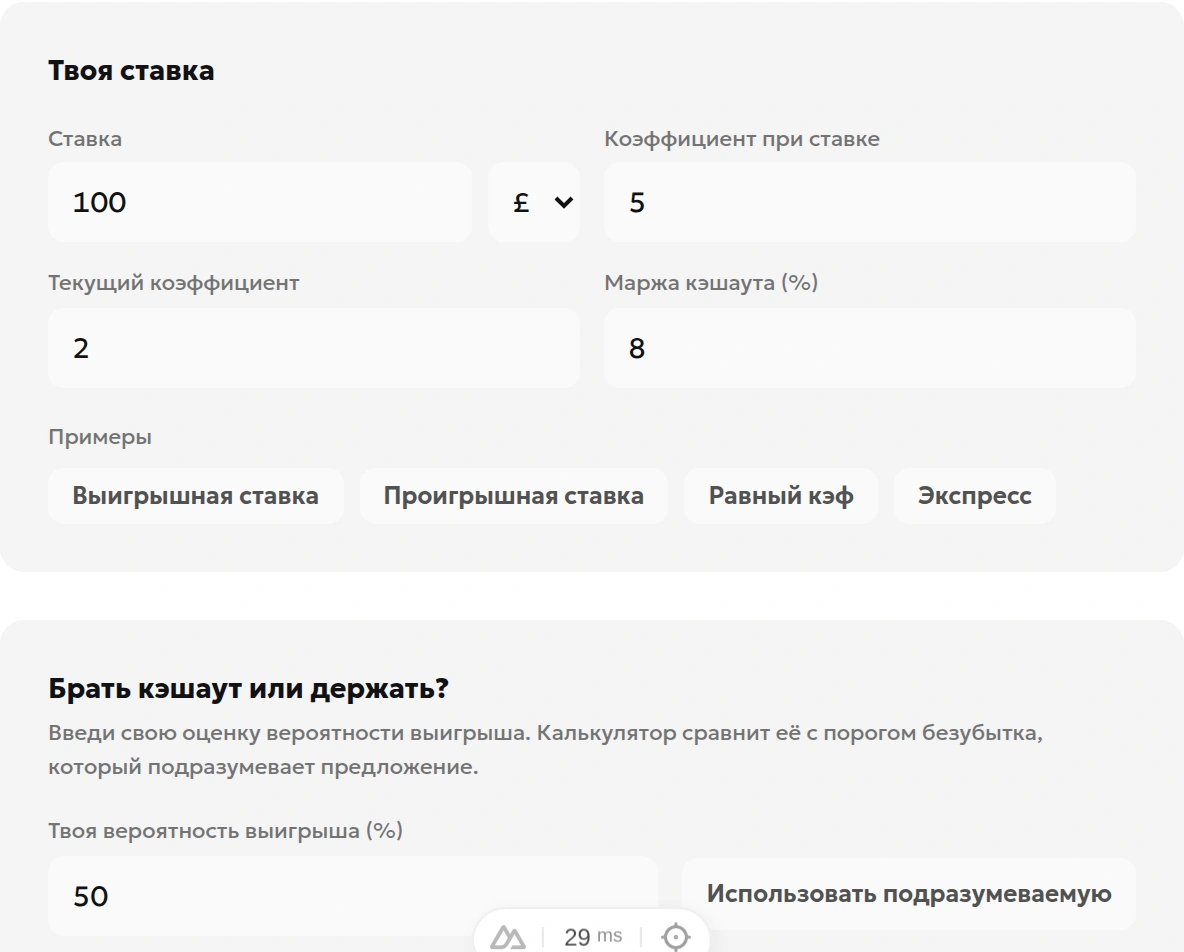Open the Nuxt DevTools logo icon
The width and height of the screenshot is (1184, 952).
point(508,937)
